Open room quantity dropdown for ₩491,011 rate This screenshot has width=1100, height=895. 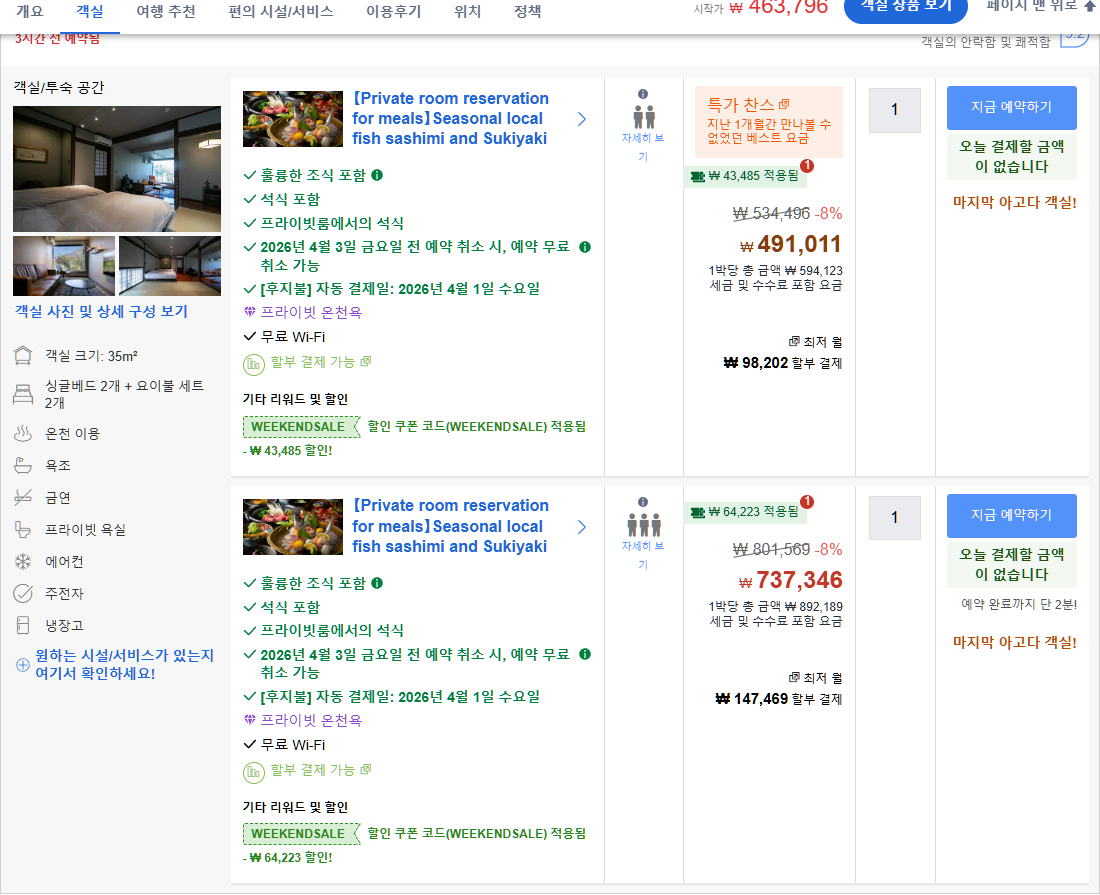click(894, 110)
